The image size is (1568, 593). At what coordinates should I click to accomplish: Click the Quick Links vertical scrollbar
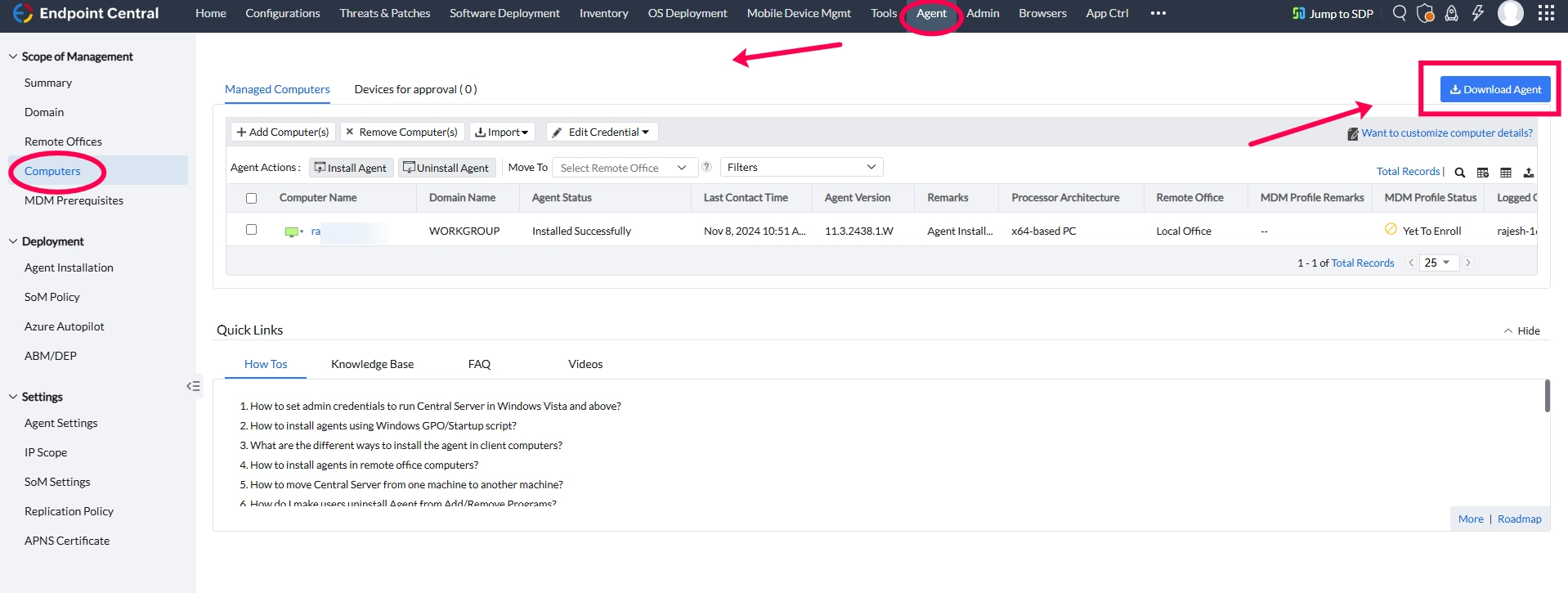click(1547, 396)
